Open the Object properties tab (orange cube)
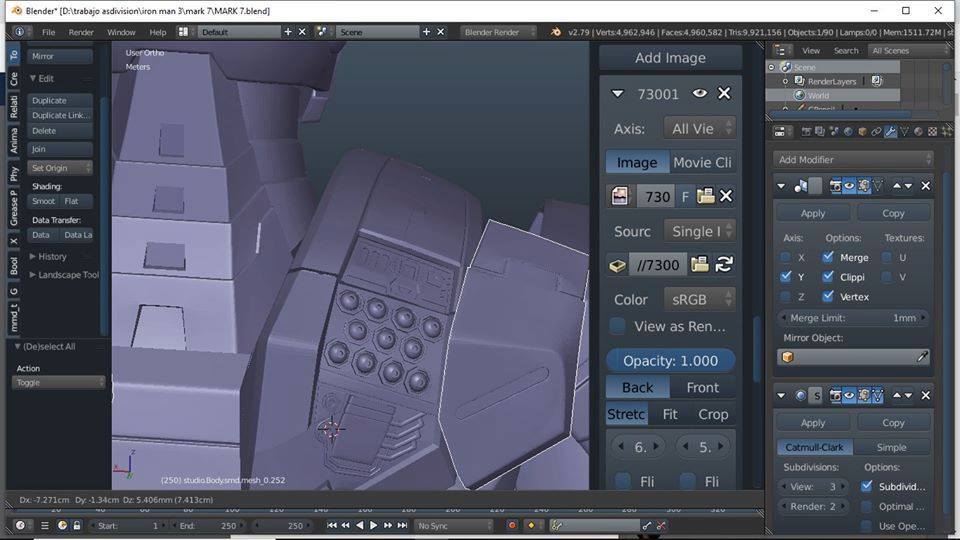Image resolution: width=960 pixels, height=540 pixels. [x=862, y=132]
